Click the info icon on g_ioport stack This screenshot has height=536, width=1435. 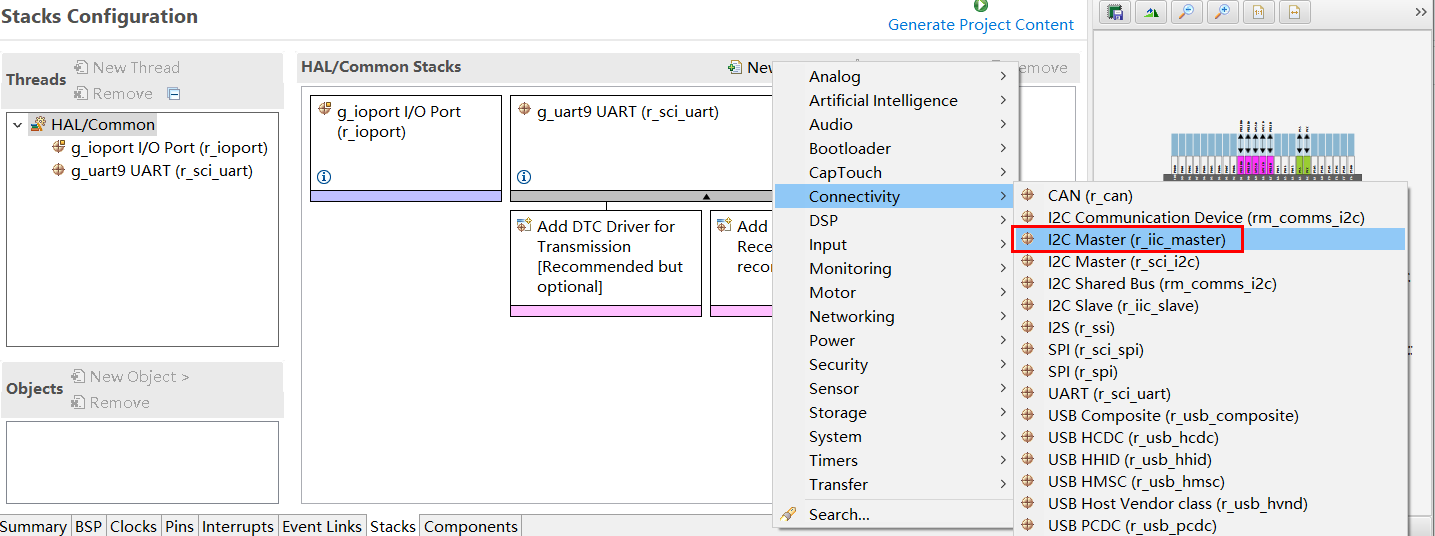(323, 177)
